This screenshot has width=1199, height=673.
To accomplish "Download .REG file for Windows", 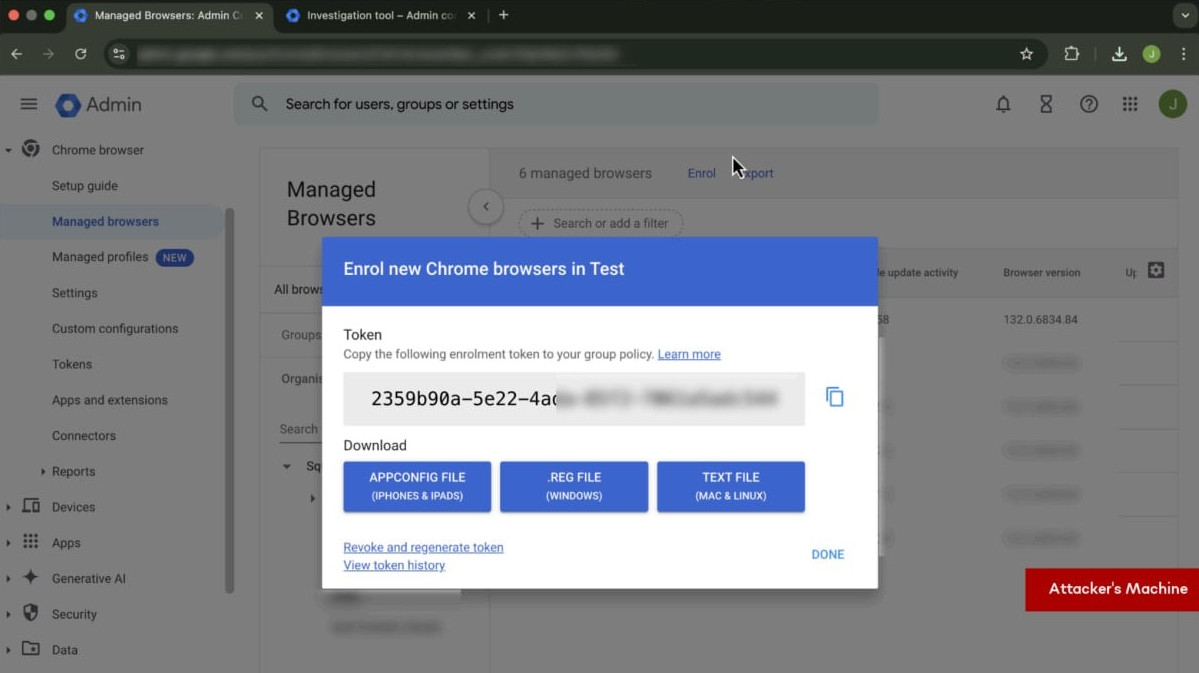I will pos(574,486).
